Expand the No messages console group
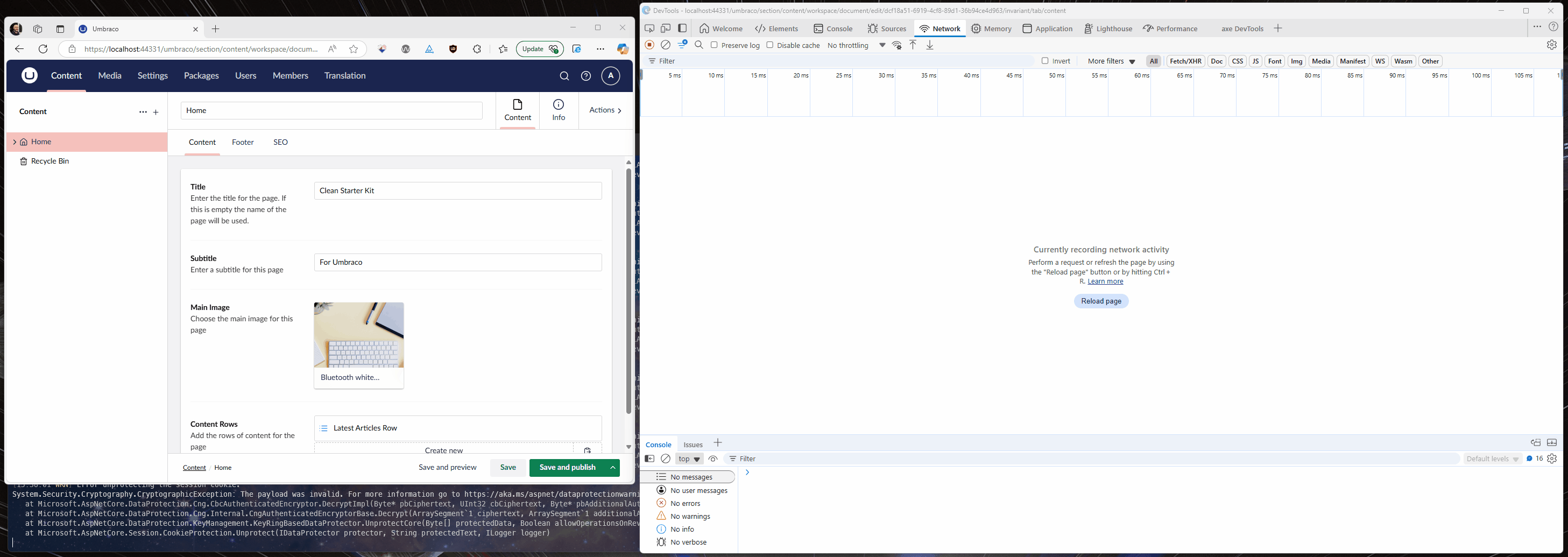The height and width of the screenshot is (557, 1568). (688, 477)
